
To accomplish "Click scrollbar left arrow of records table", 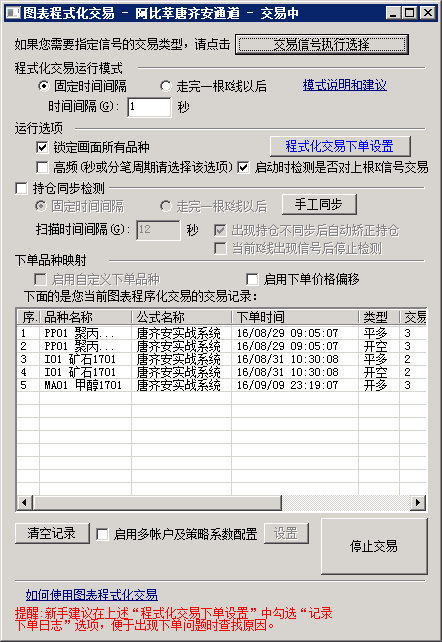I will click(24, 502).
